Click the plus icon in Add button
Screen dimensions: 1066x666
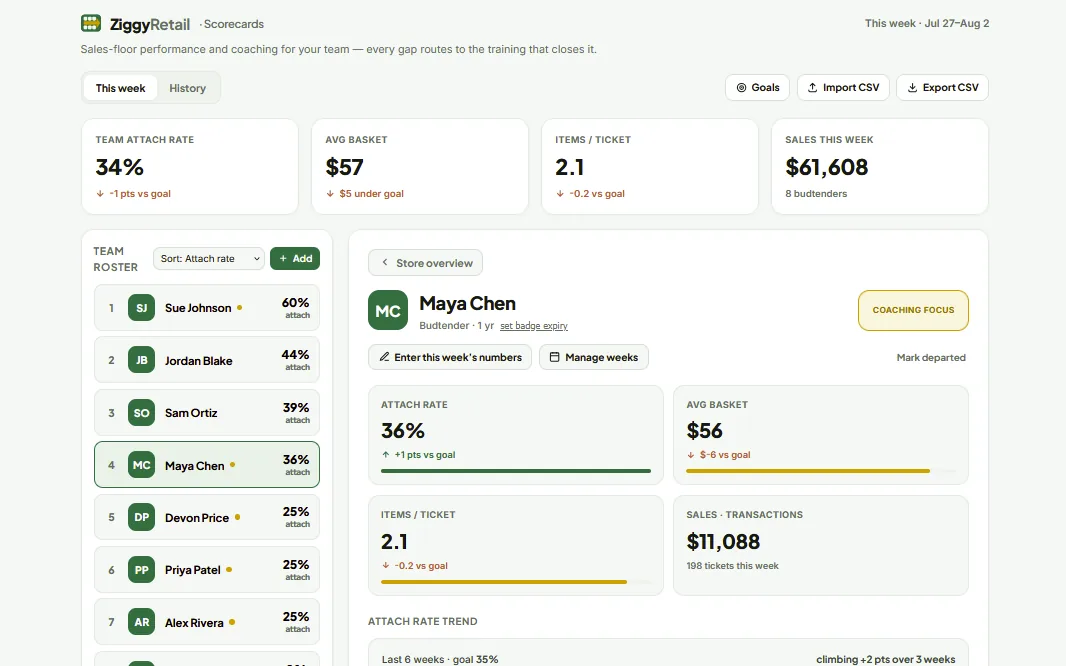click(x=283, y=258)
